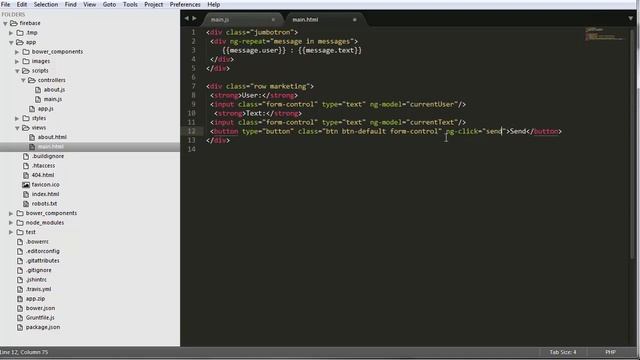640x360 pixels.
Task: Open package.json file
Action: pos(42,327)
